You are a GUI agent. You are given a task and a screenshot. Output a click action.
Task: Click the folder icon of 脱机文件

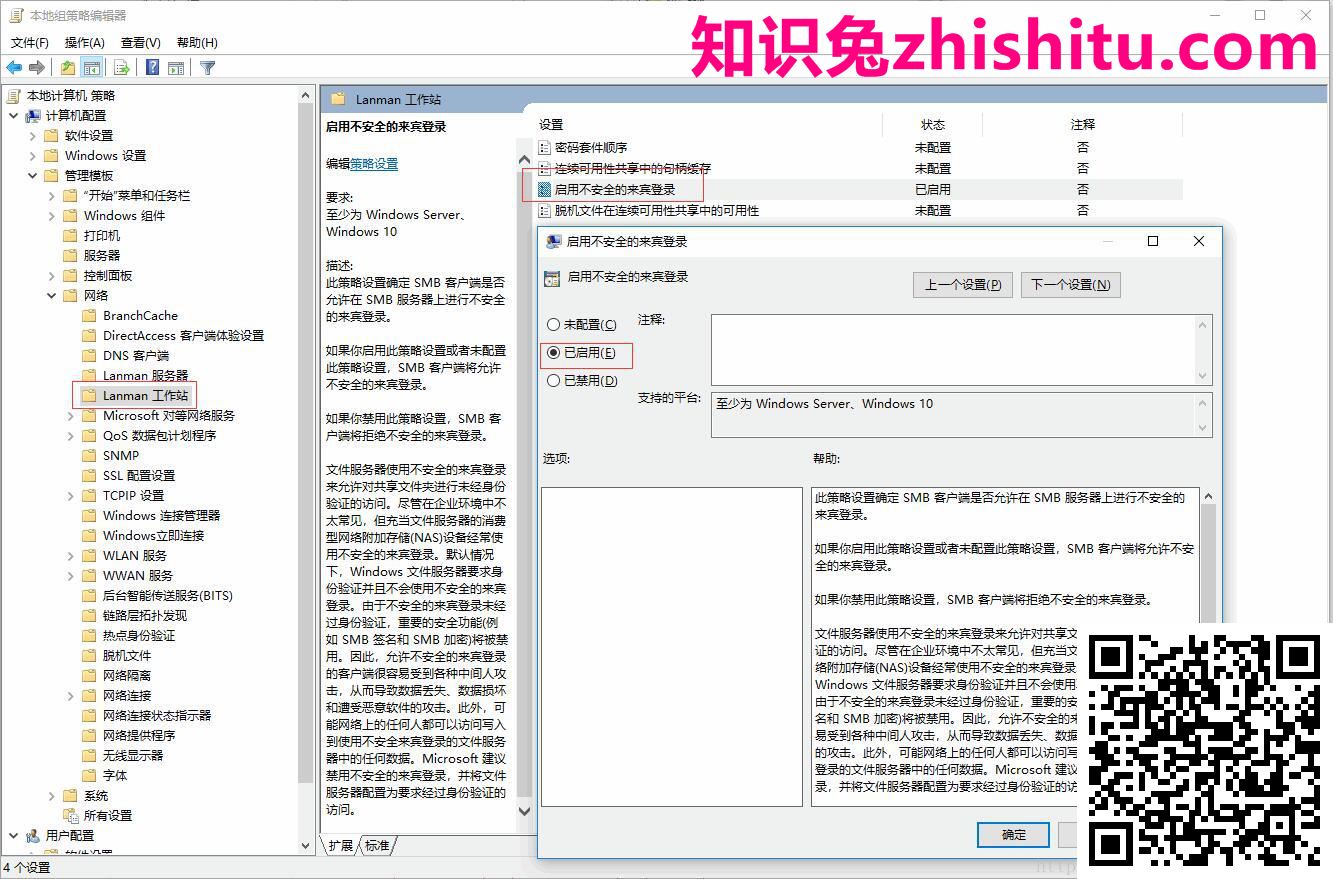(89, 655)
